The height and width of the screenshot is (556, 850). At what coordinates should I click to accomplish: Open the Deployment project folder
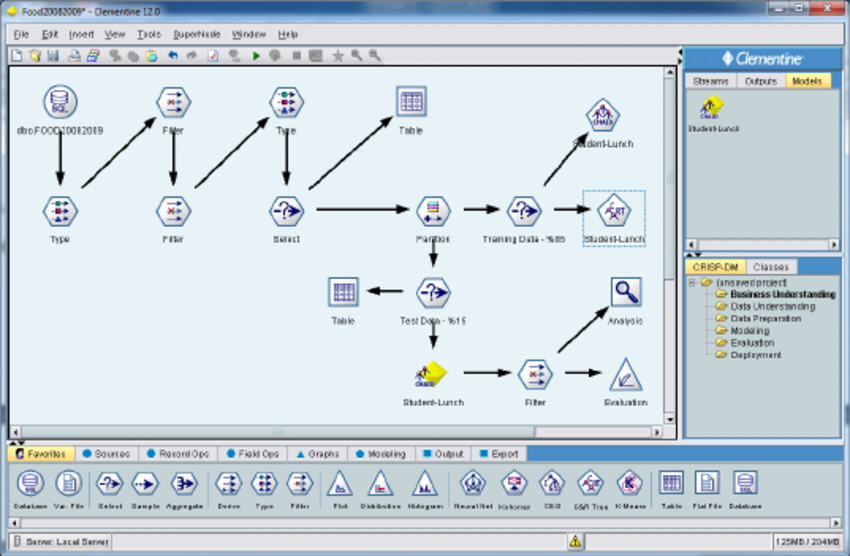(756, 355)
